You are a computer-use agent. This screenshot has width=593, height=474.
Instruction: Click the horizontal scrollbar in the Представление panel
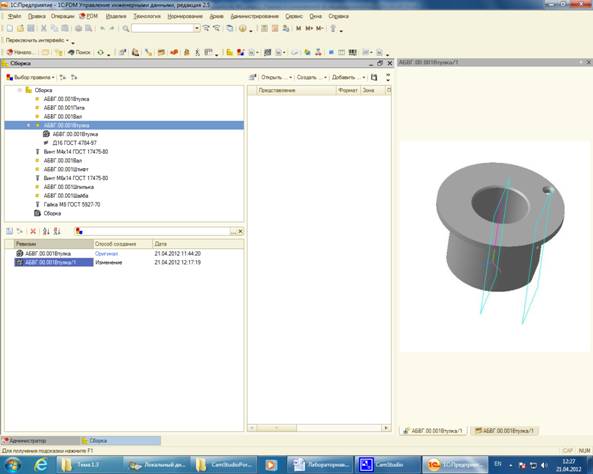pos(319,428)
